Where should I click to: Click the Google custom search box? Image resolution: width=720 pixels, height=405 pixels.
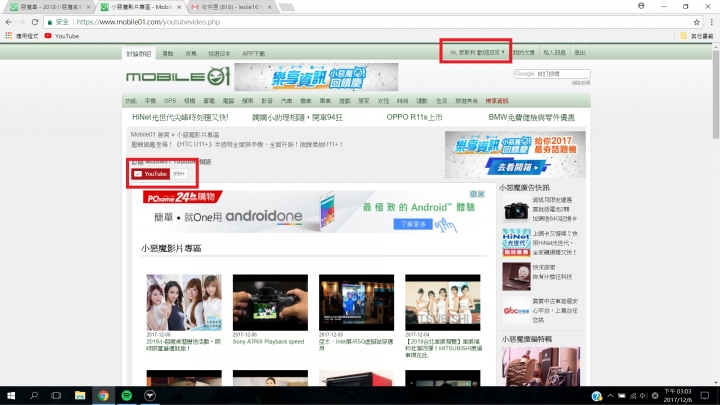click(x=551, y=74)
